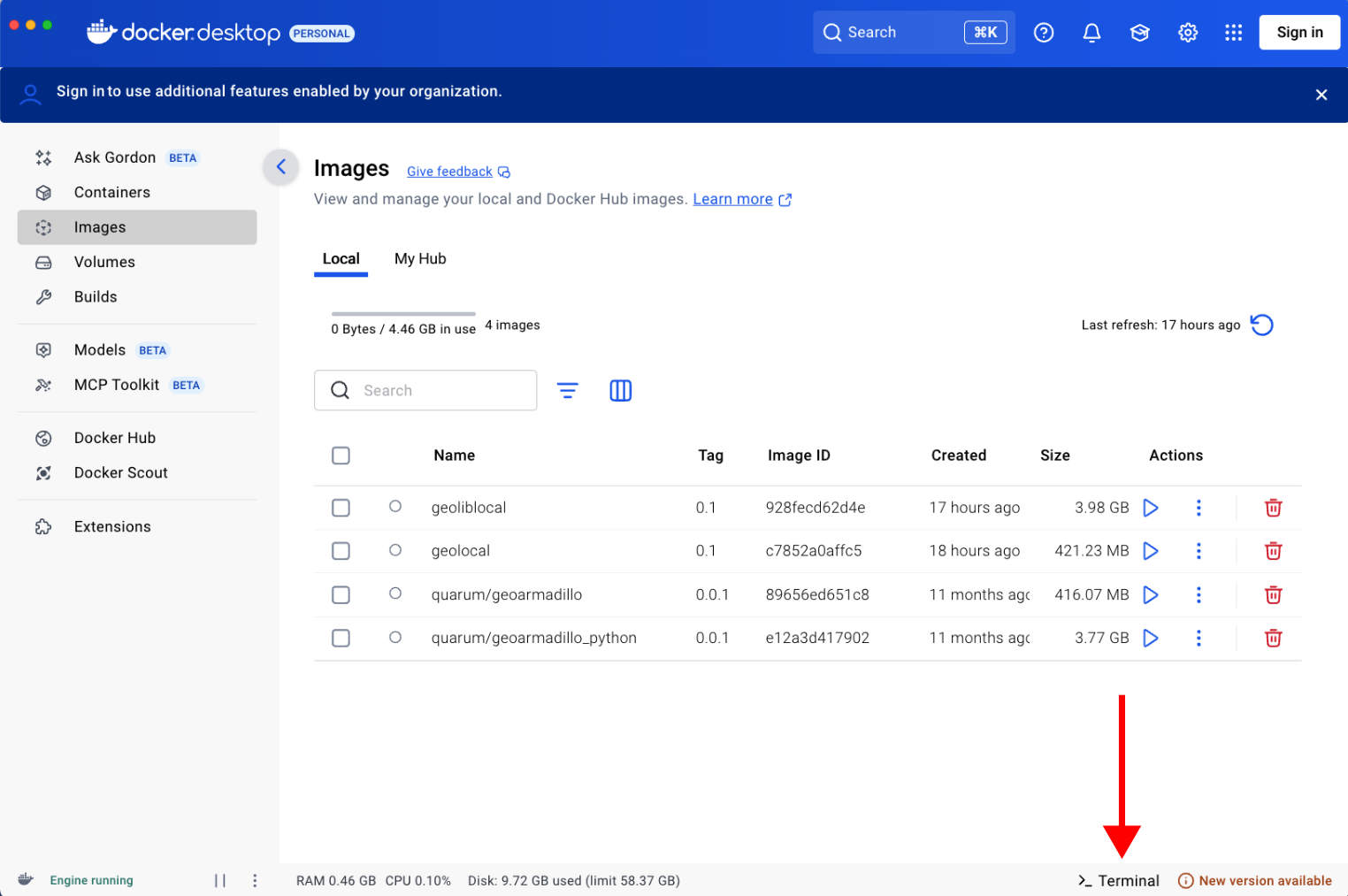Click Sign in link in banner
This screenshot has width=1348, height=896.
point(80,91)
